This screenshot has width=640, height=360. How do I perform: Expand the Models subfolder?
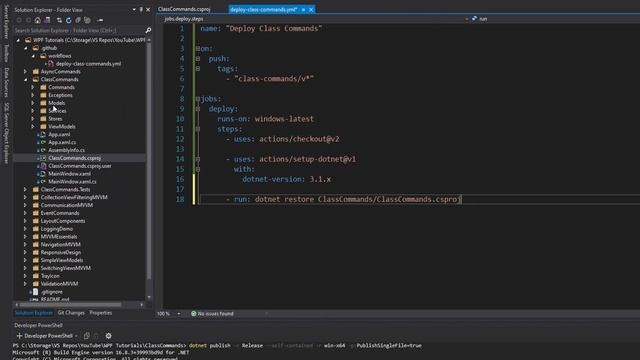tap(33, 103)
